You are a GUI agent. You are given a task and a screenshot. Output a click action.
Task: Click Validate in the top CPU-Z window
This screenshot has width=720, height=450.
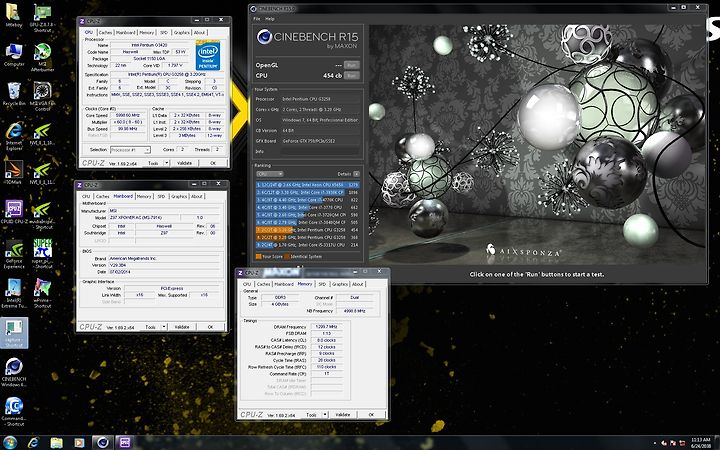(185, 163)
